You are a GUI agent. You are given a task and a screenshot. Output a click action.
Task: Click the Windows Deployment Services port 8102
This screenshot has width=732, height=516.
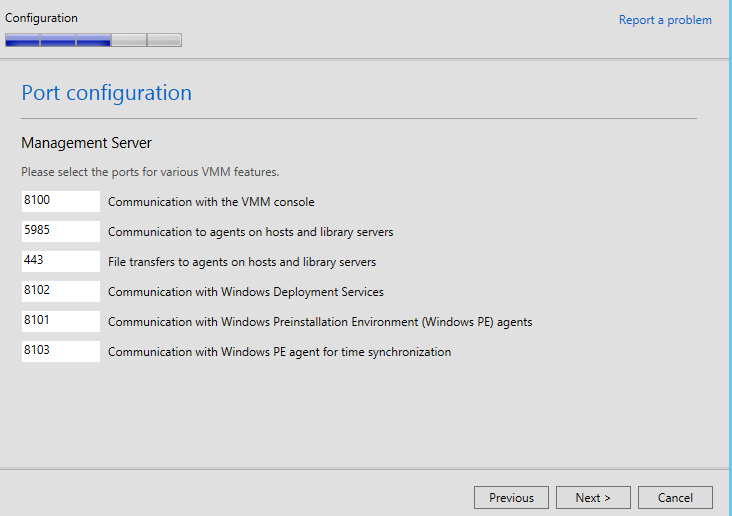[60, 291]
